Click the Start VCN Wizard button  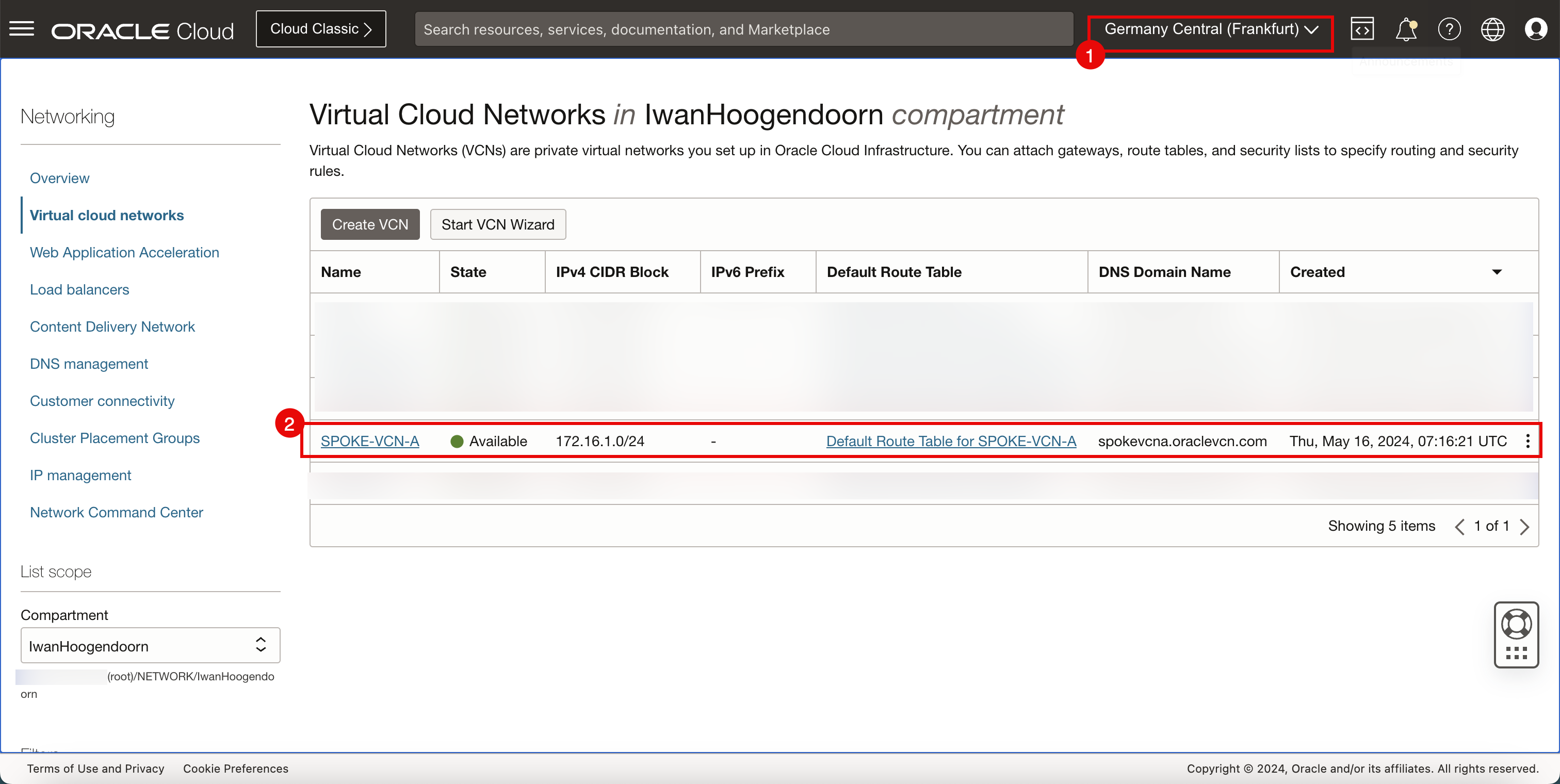[x=498, y=224]
